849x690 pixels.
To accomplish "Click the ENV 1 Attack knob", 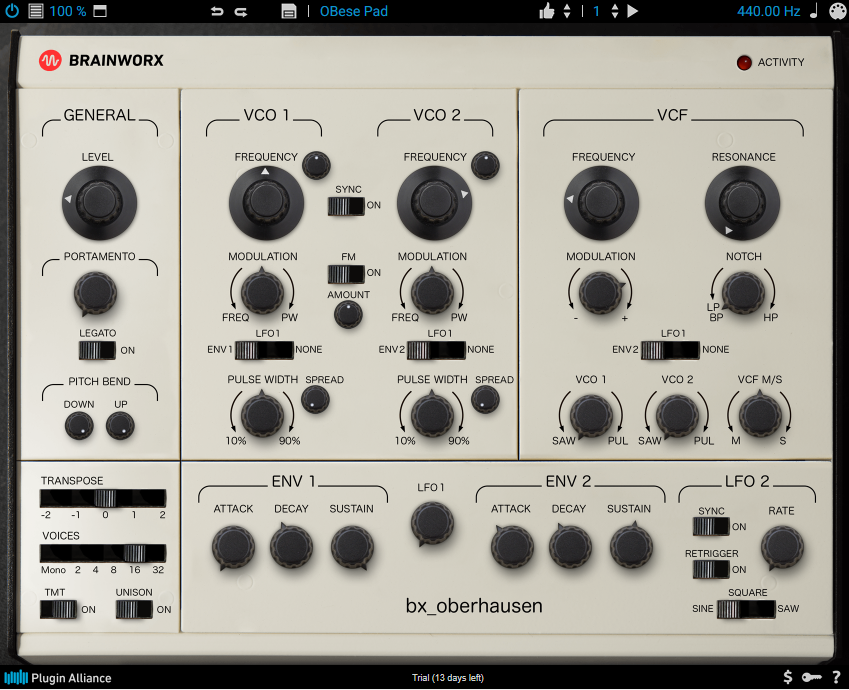I will (x=233, y=547).
